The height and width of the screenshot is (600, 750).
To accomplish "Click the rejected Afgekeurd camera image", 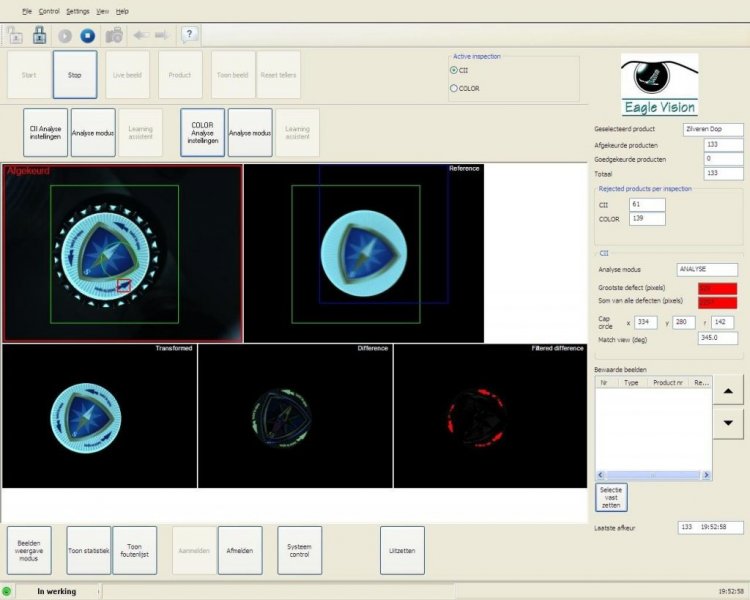I will coord(122,254).
